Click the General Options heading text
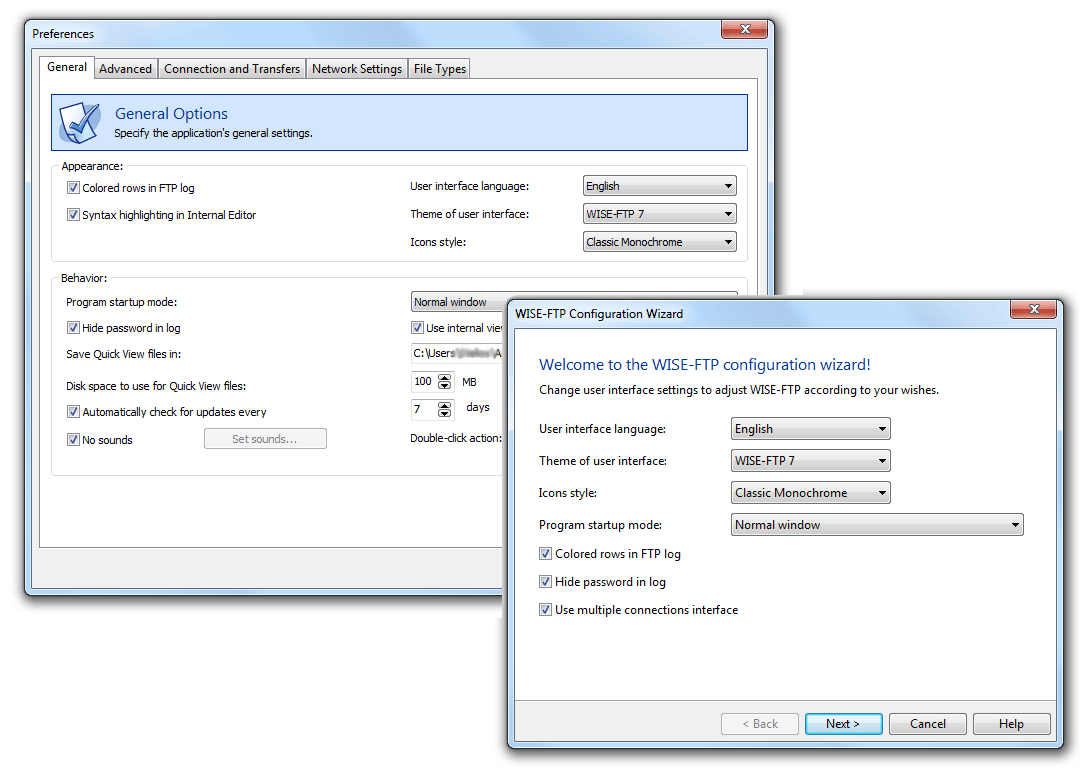This screenshot has height=770, width=1090. coord(171,113)
